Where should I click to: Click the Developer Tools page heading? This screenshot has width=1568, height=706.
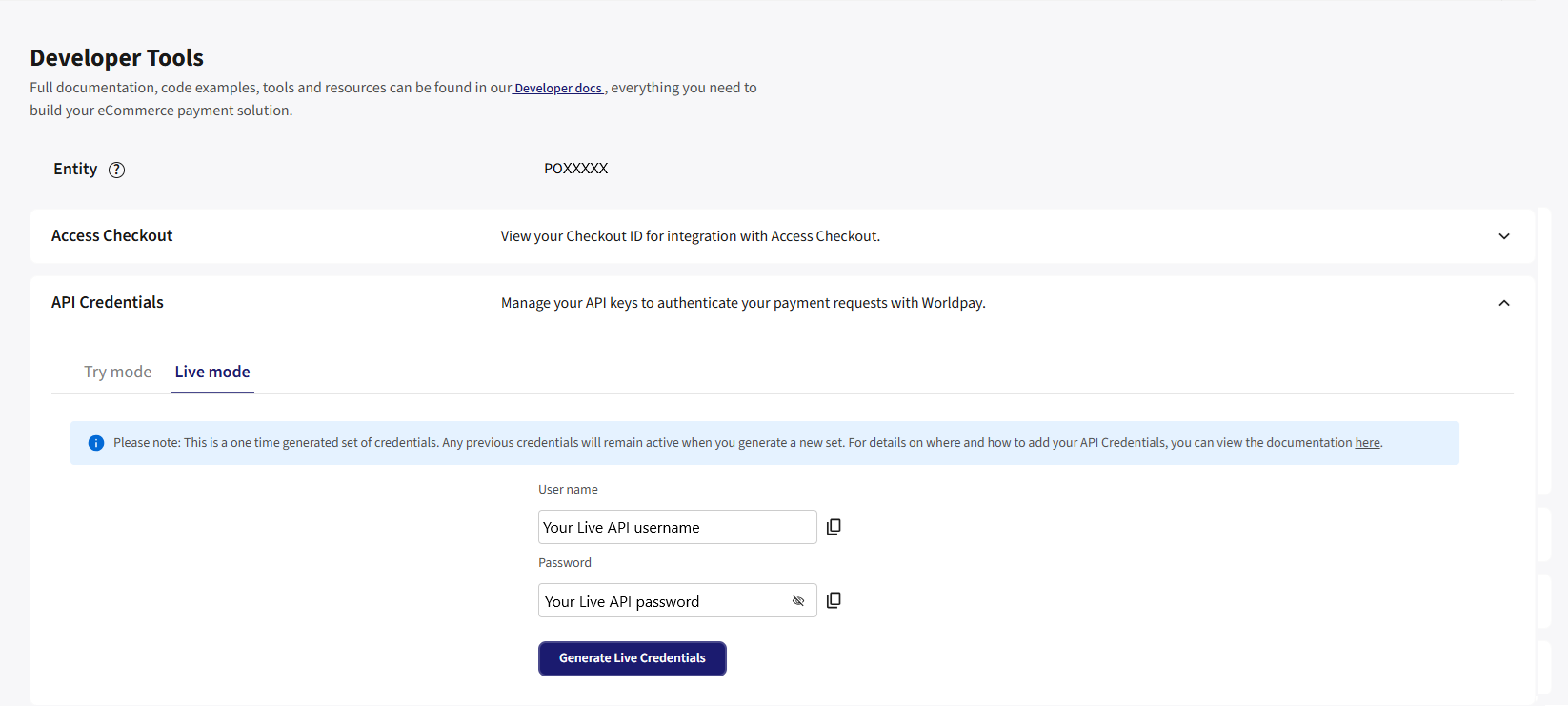pos(116,58)
